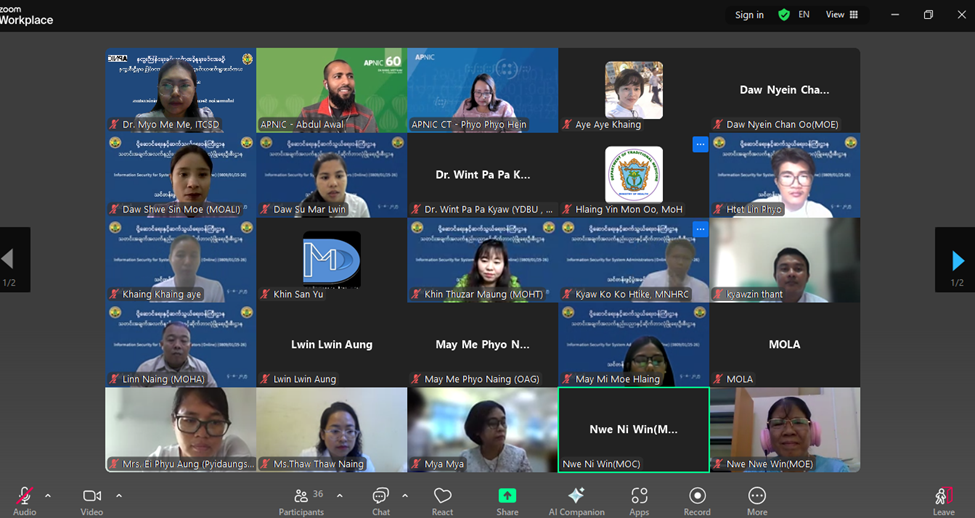
Task: Click the green Share screen button
Action: (x=507, y=498)
